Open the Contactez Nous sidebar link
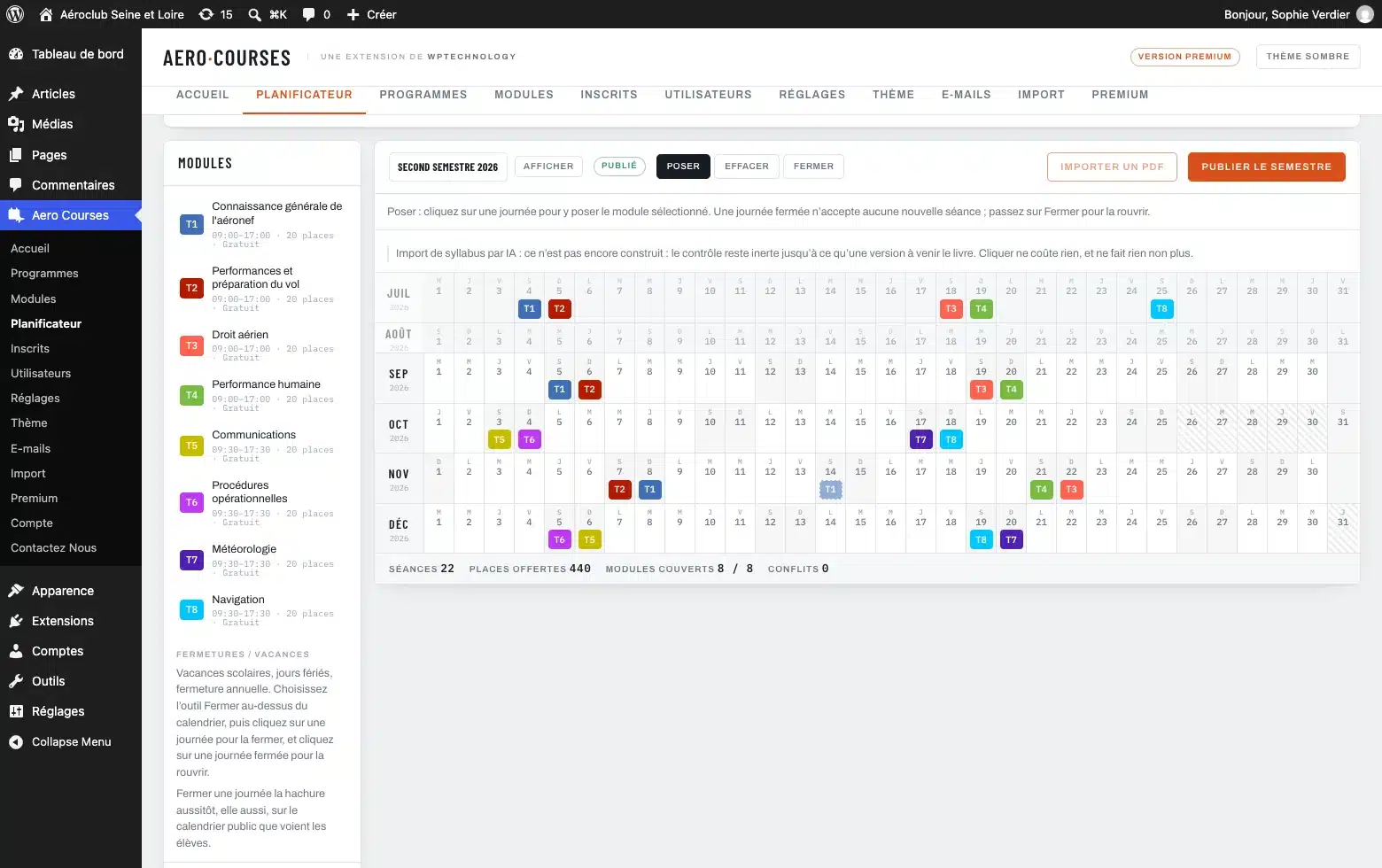1382x868 pixels. click(x=53, y=547)
